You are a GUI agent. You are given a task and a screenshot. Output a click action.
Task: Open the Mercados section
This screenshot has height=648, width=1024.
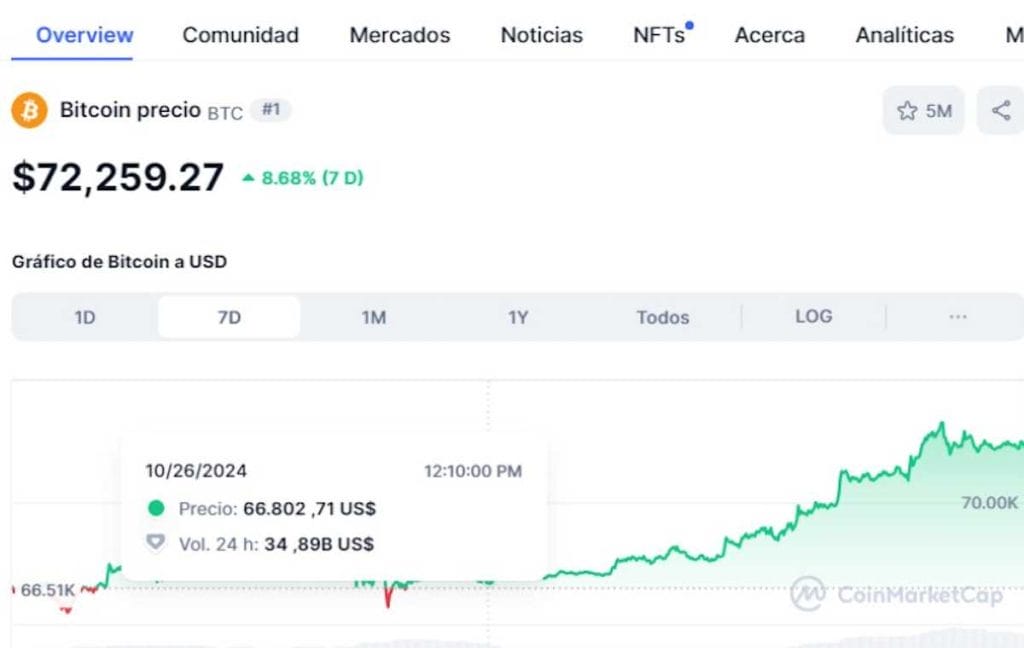(399, 35)
